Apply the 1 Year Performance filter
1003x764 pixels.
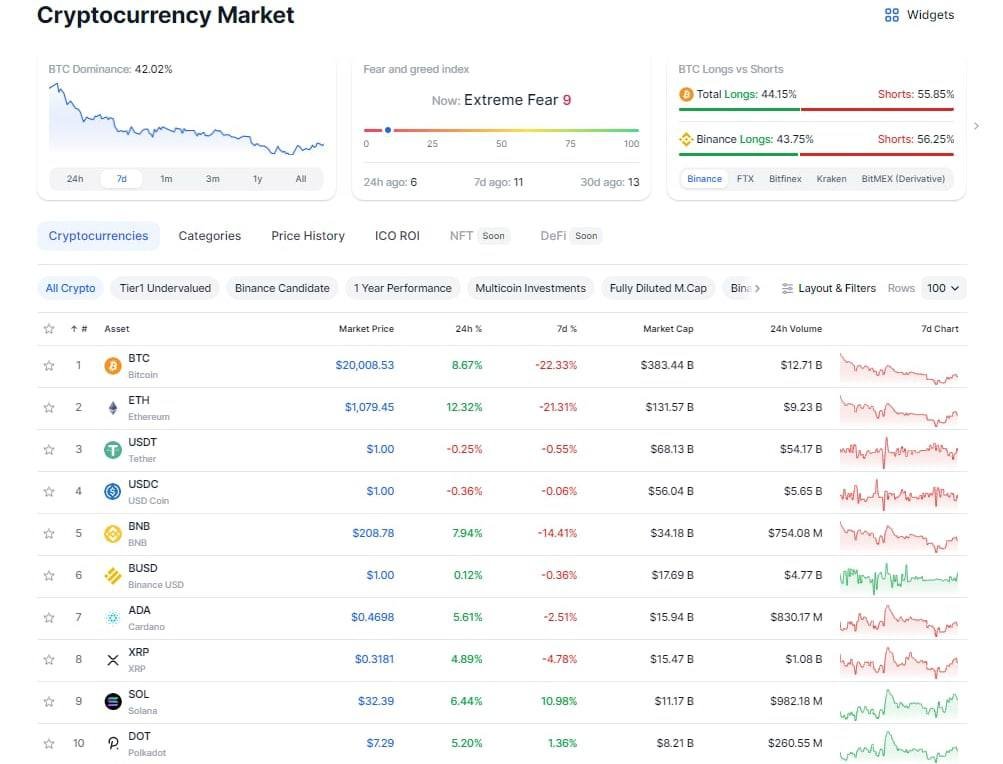402,289
